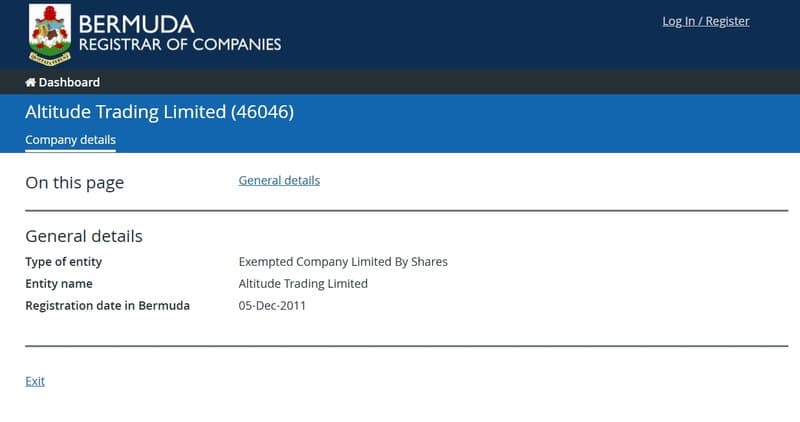Click the home icon beside Dashboard
Screen dimensions: 800x422
coord(31,82)
